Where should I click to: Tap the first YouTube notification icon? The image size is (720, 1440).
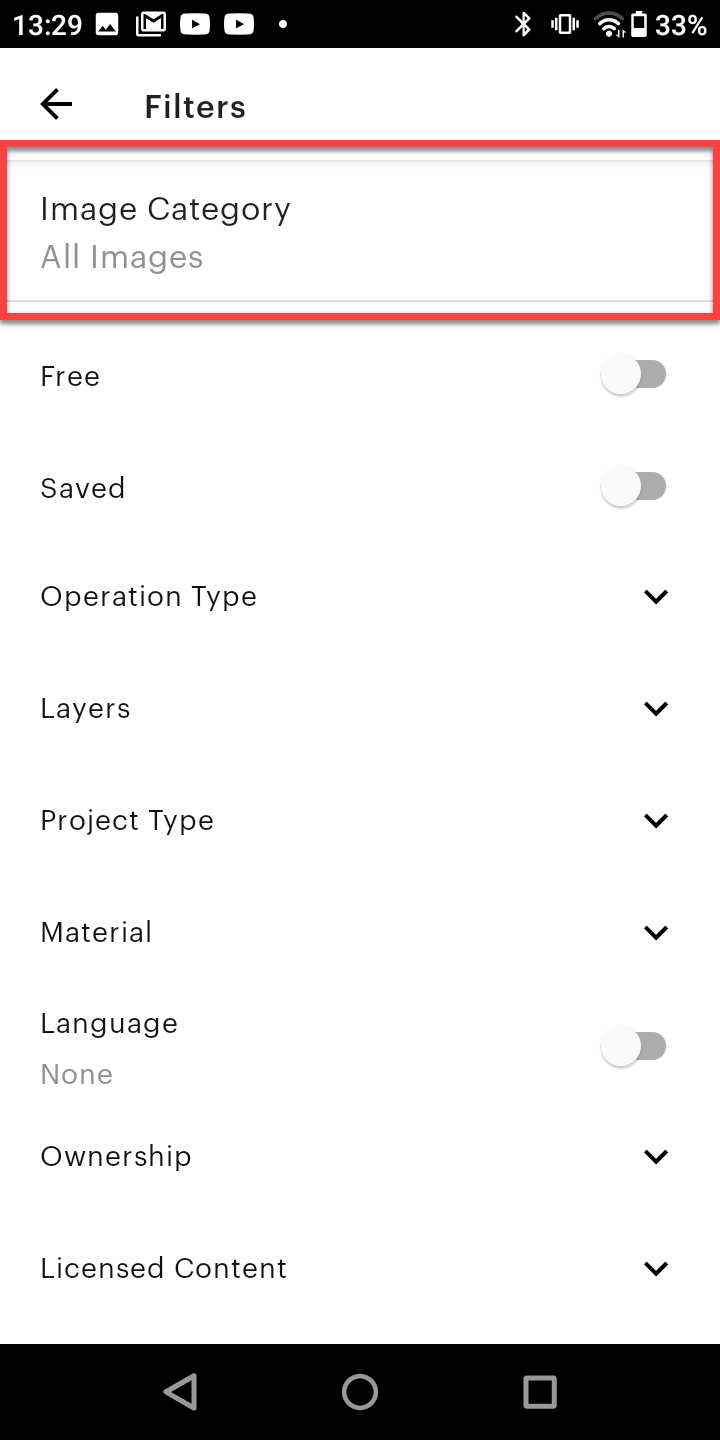[x=194, y=24]
